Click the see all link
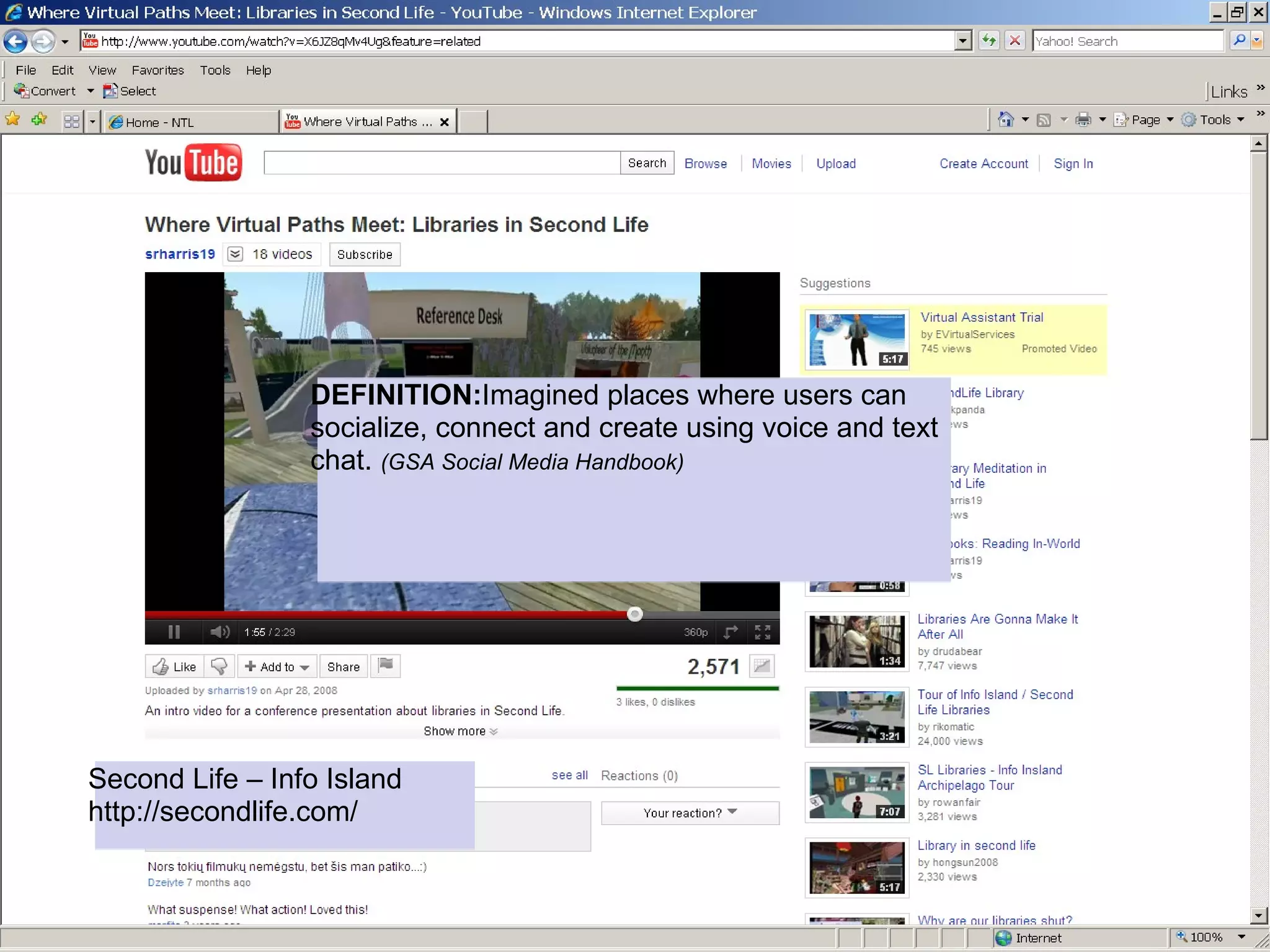 570,775
